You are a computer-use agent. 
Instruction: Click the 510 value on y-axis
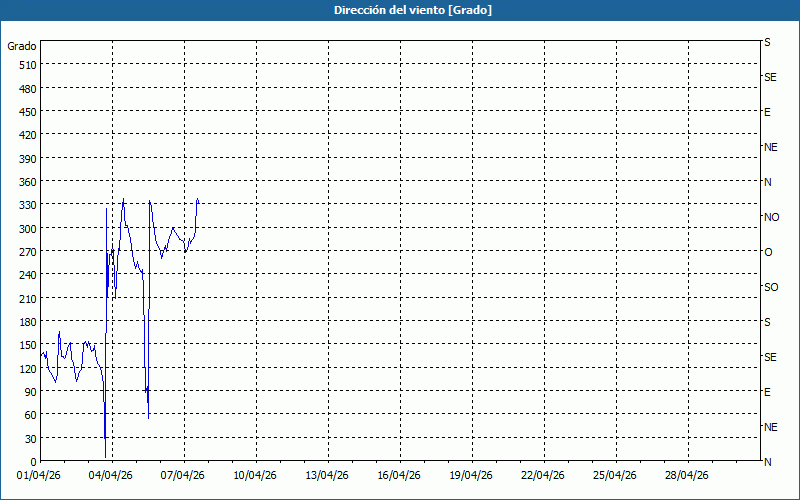tap(26, 65)
